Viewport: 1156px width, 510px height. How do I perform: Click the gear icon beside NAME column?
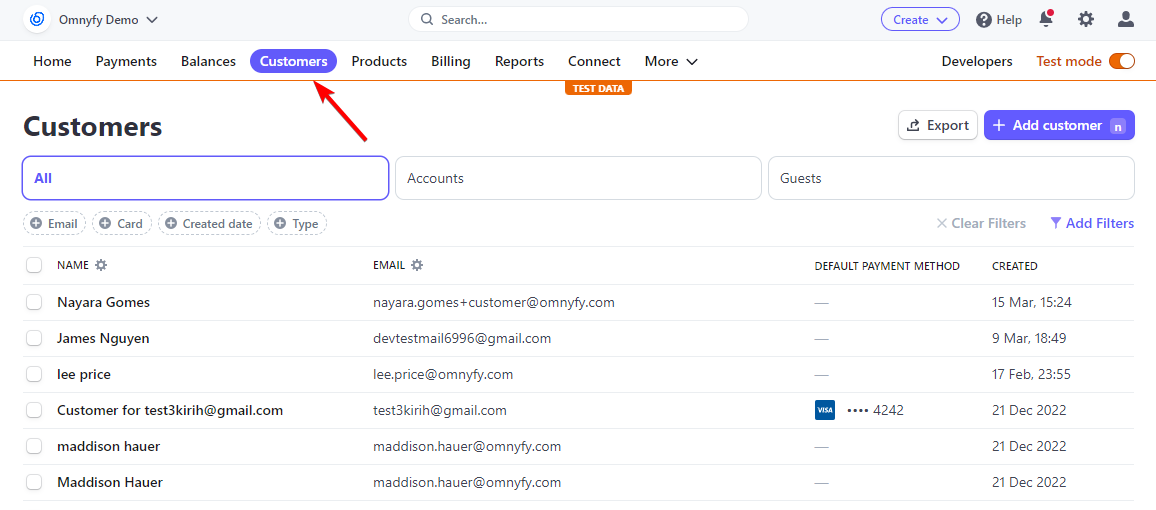tap(101, 265)
